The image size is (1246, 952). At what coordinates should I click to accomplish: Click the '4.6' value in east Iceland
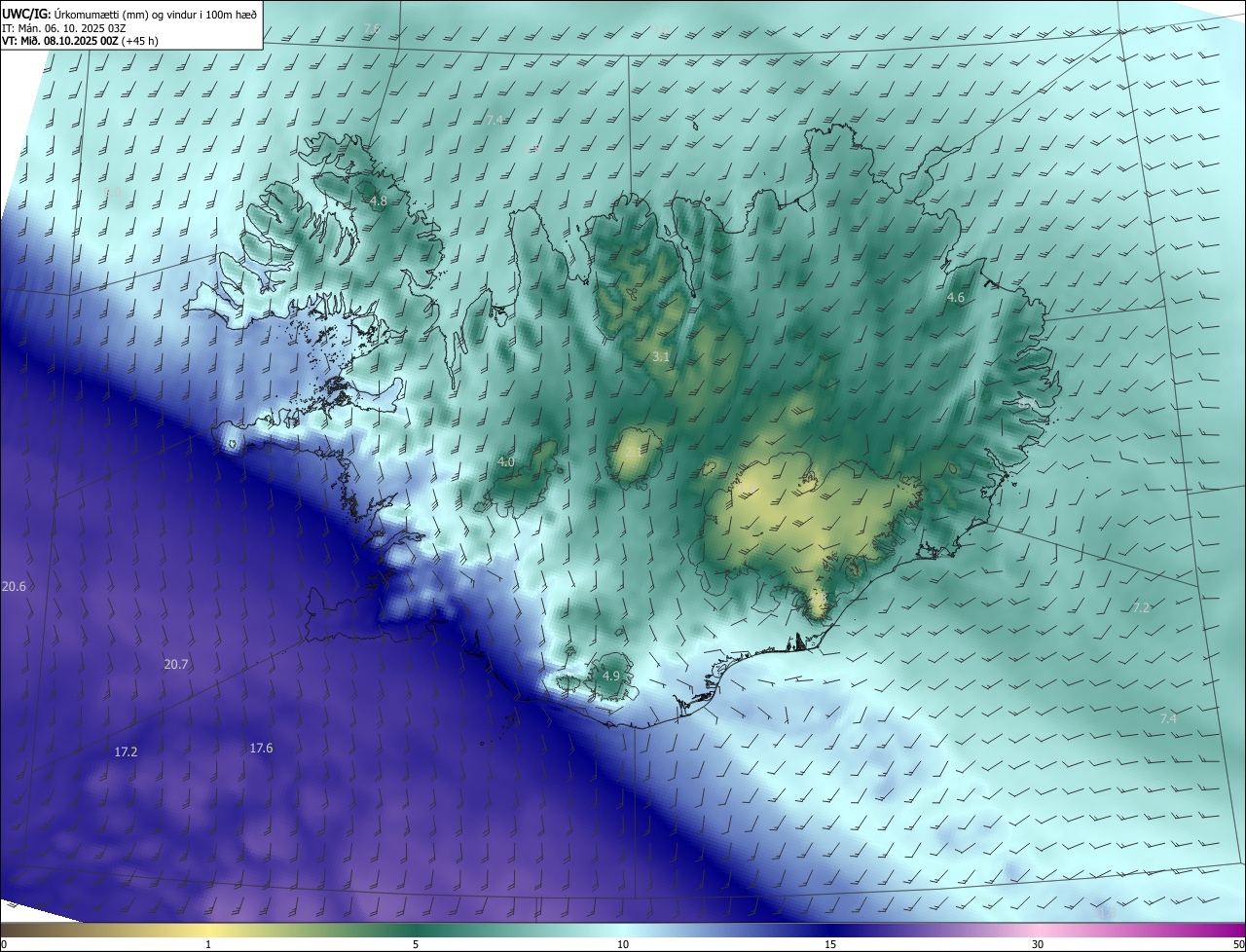[955, 298]
